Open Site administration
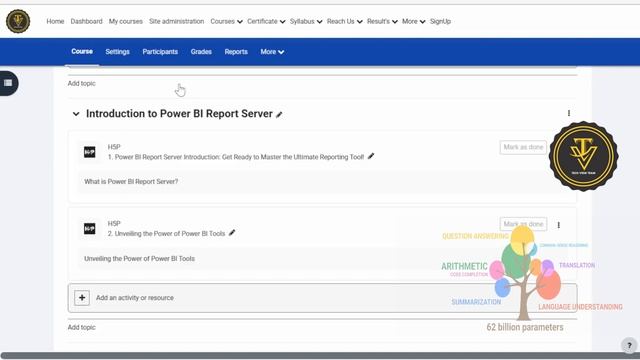The image size is (640, 360). tap(176, 21)
